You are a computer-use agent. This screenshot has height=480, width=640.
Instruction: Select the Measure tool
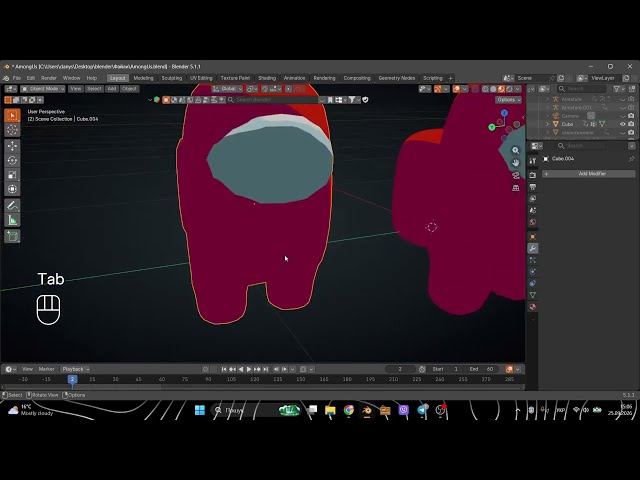tap(12, 220)
